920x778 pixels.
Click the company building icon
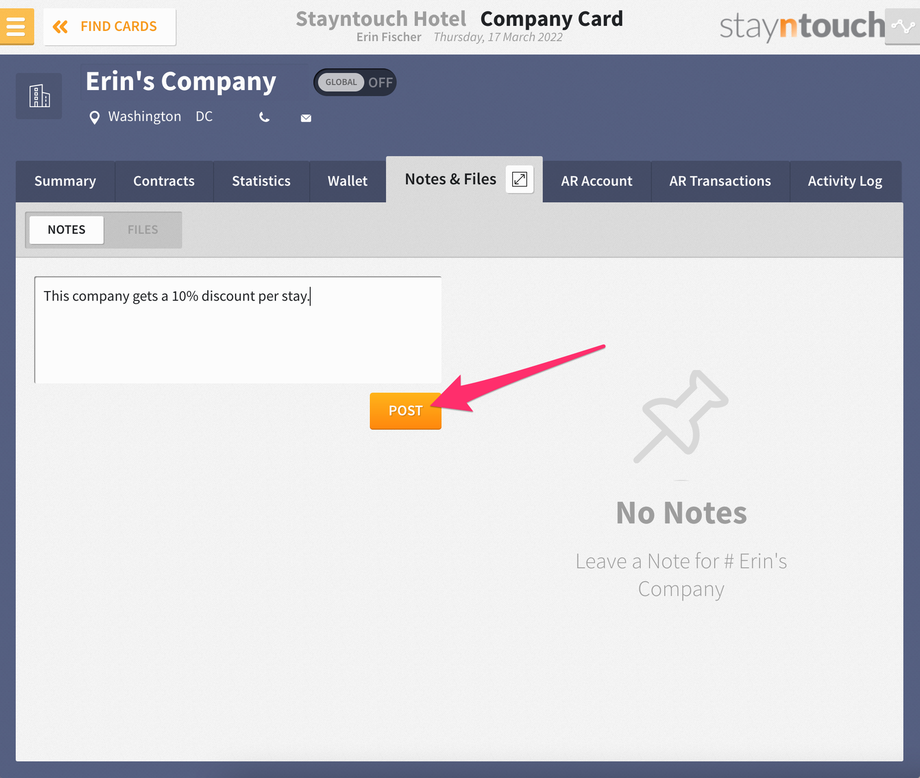tap(39, 96)
